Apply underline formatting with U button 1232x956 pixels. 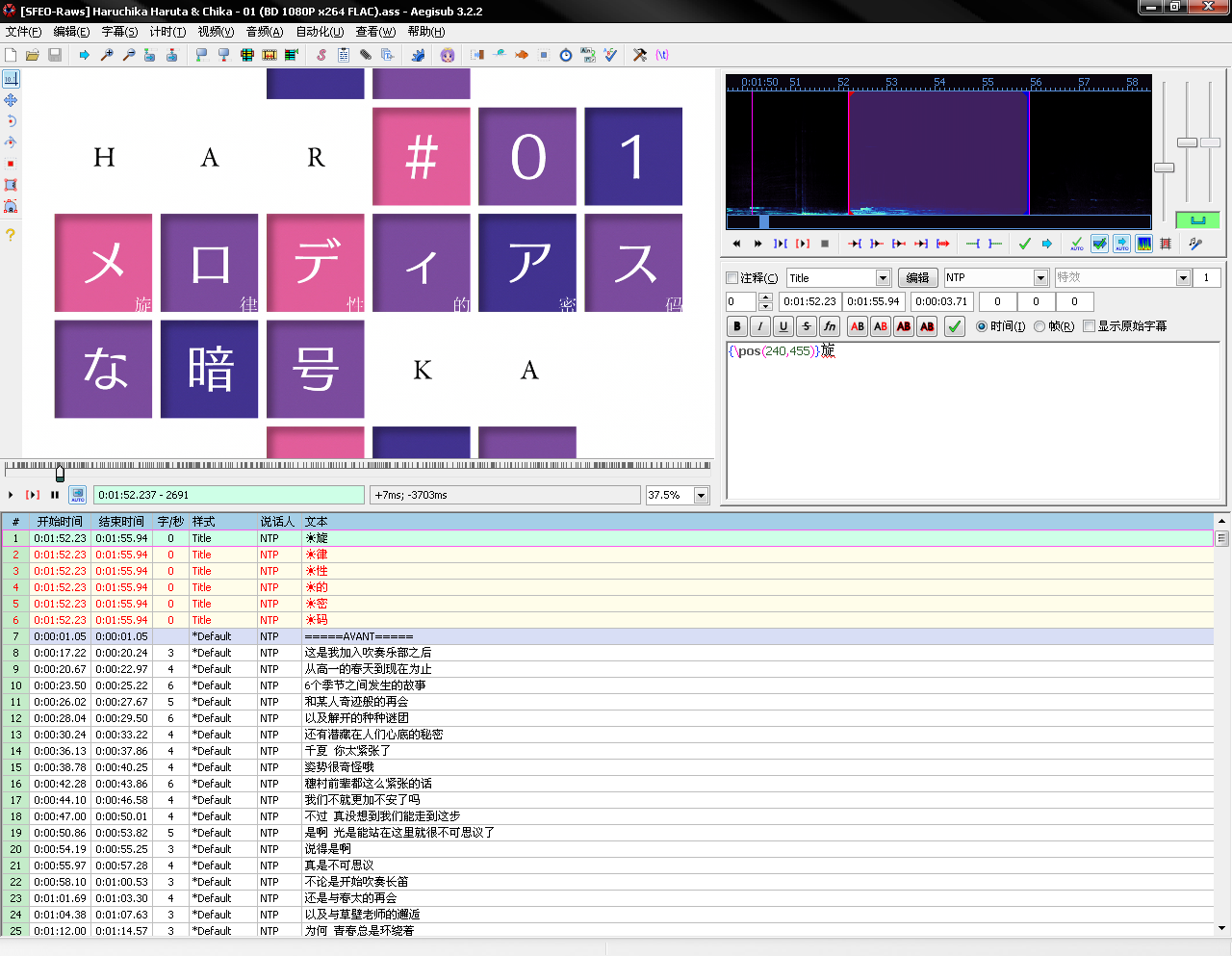point(783,326)
